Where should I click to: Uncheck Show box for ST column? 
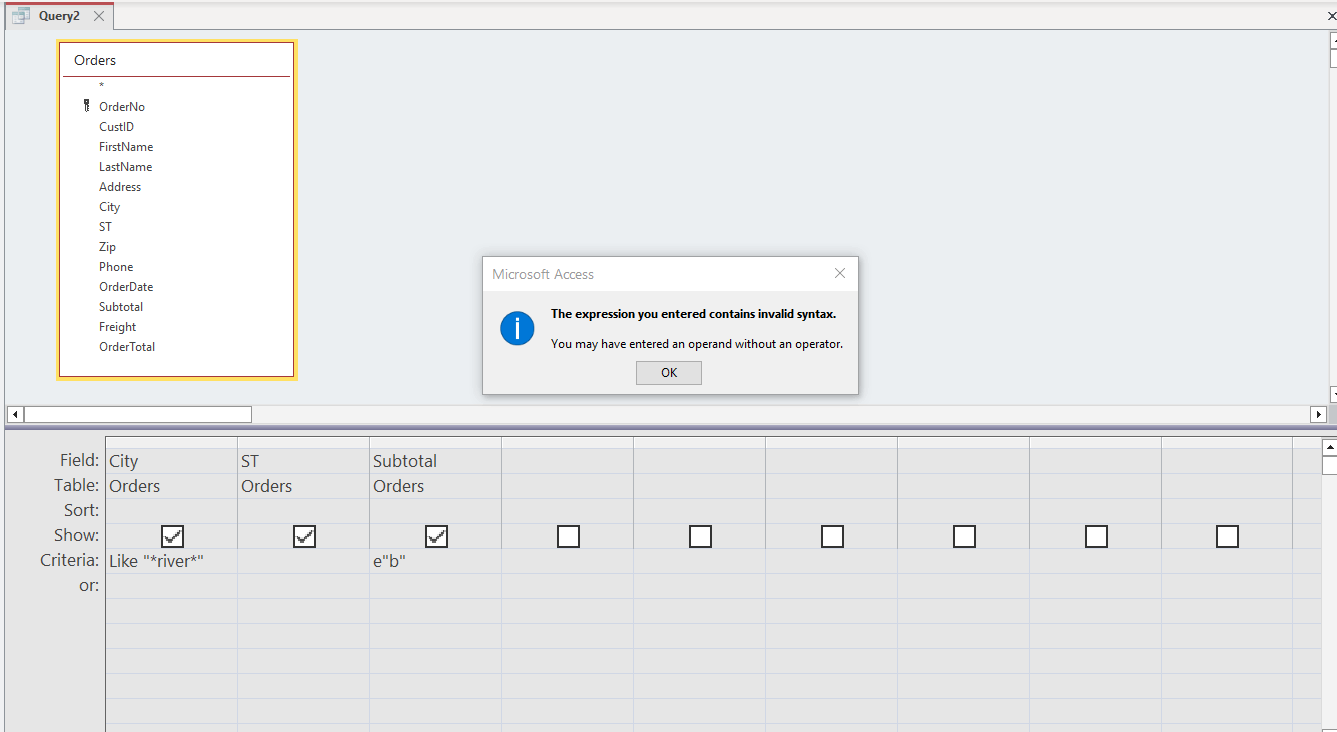pos(304,536)
